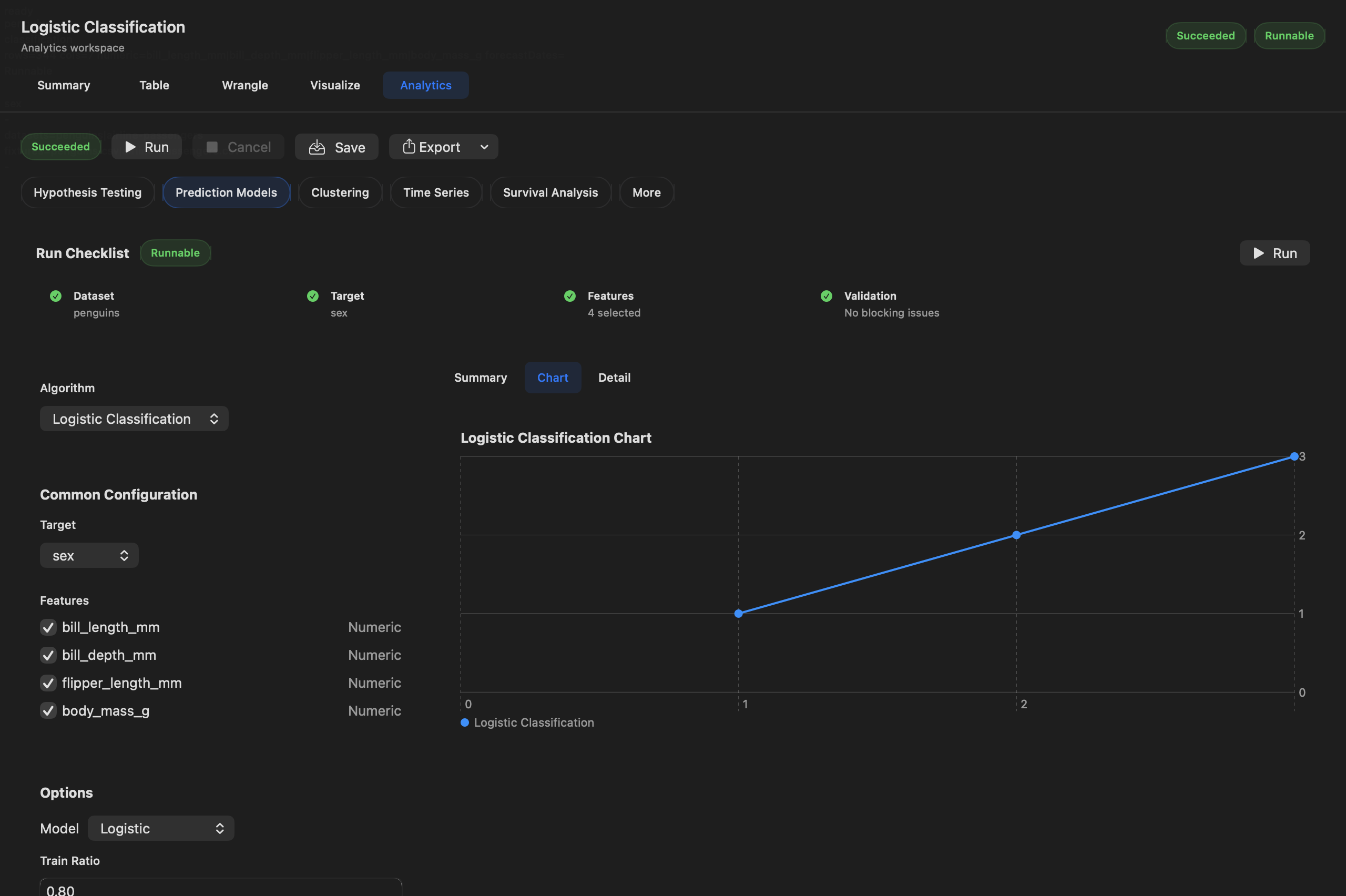Open the Export dropdown chevron
The image size is (1346, 896).
(x=484, y=147)
